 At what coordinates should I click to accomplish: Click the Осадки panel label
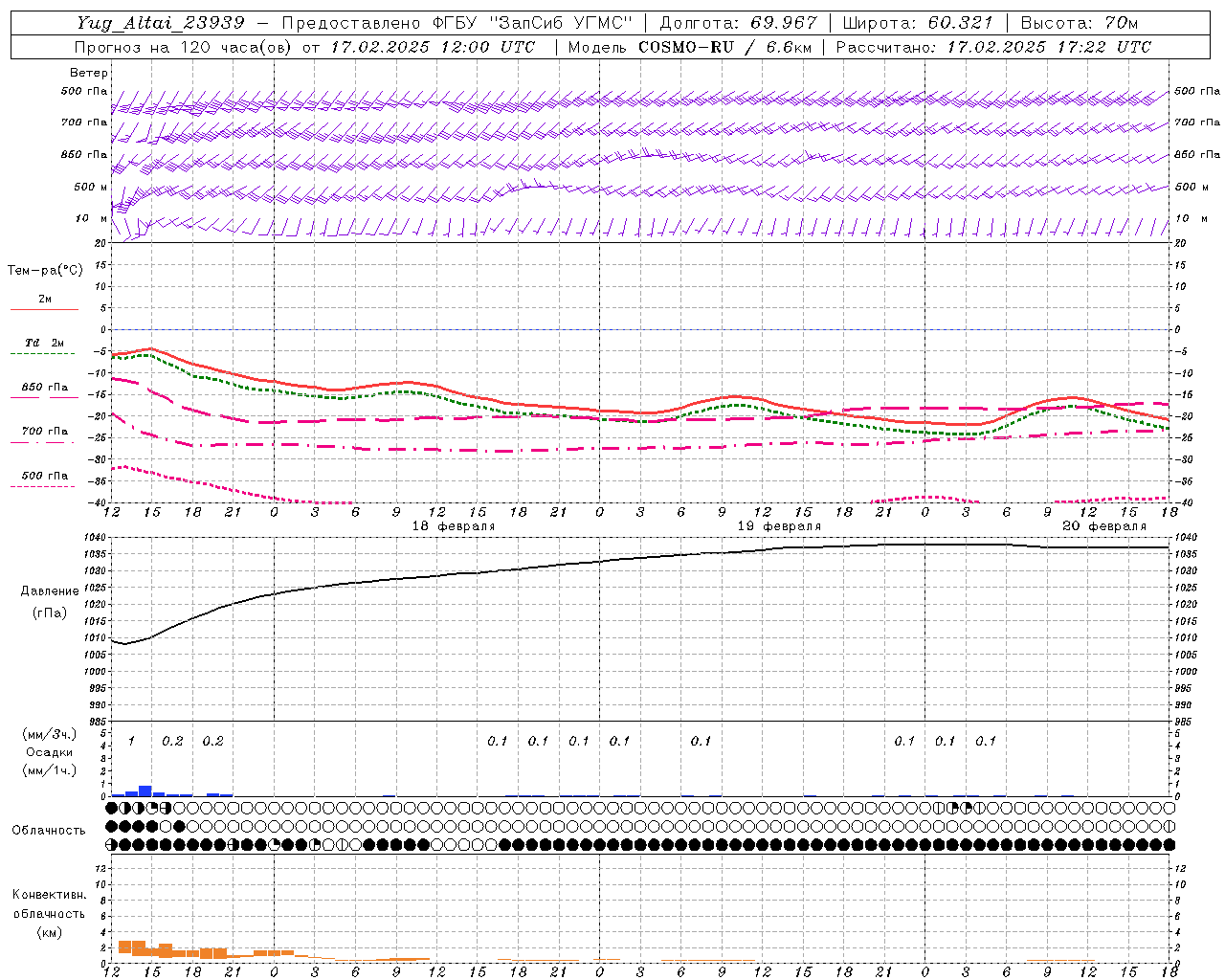[49, 752]
